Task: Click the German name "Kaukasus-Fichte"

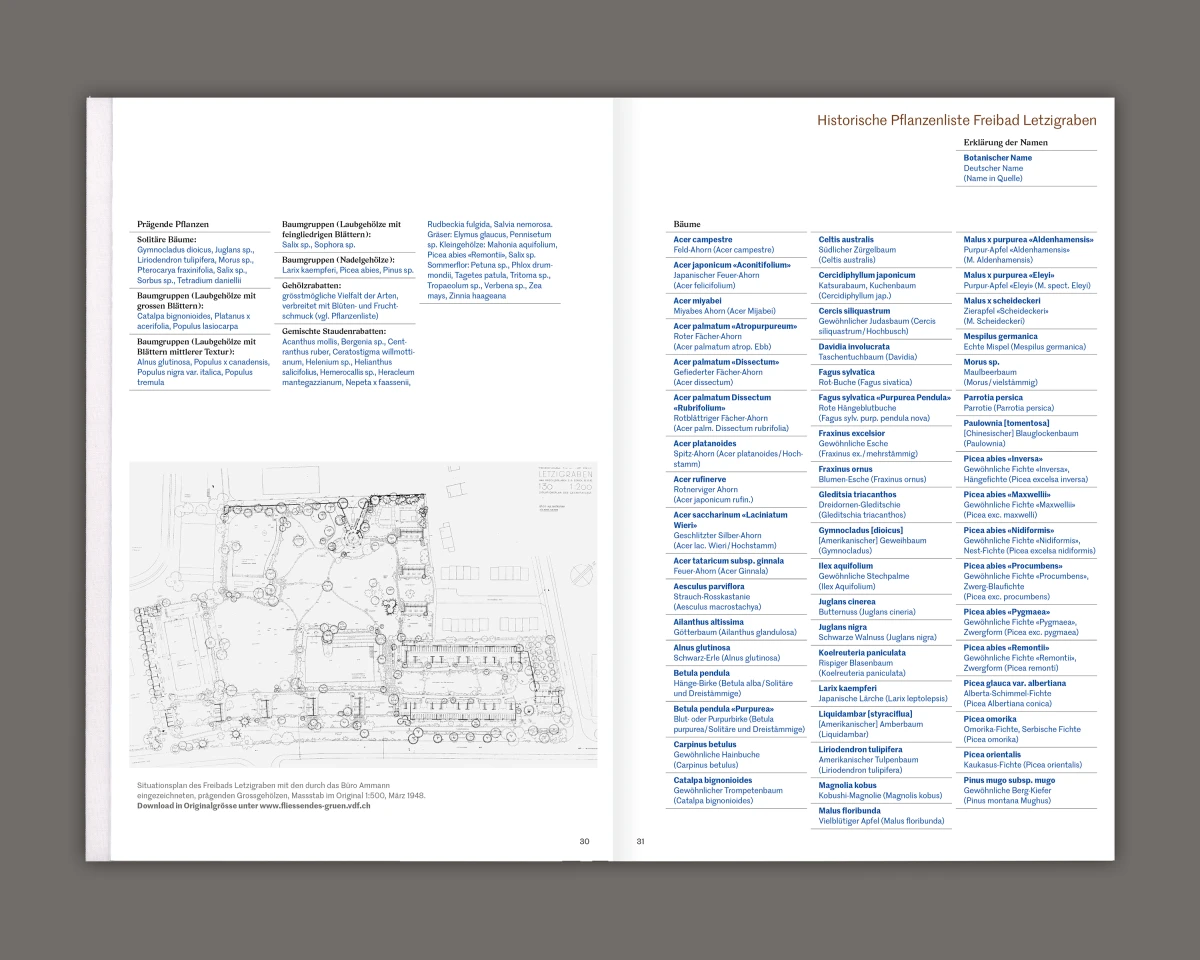Action: [992, 765]
